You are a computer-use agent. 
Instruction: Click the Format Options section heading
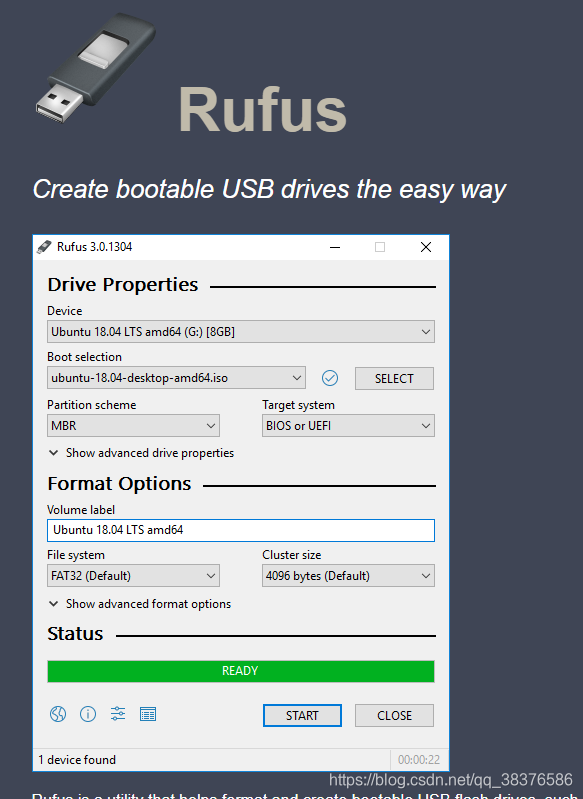119,484
